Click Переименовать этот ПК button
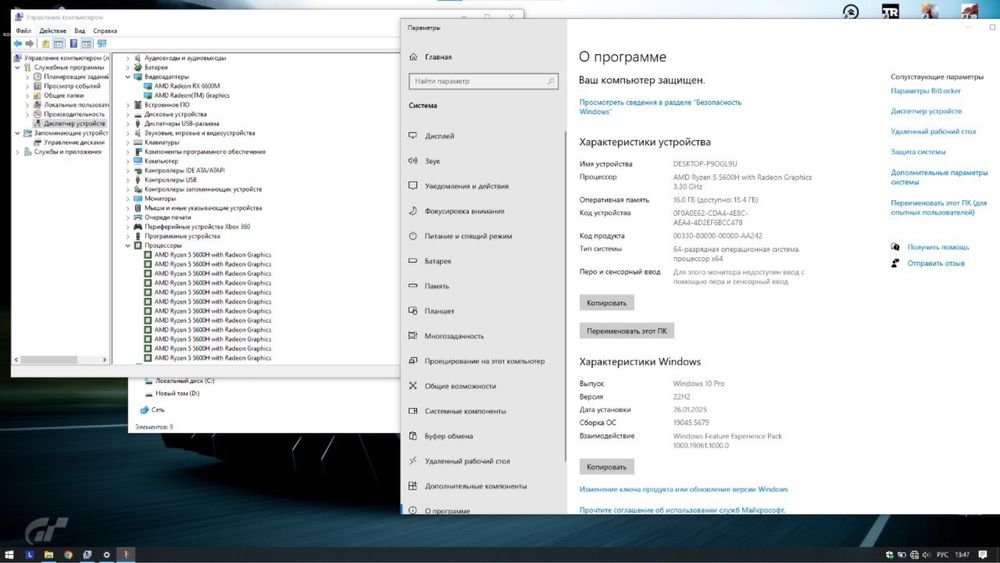1000x563 pixels. click(x=627, y=331)
